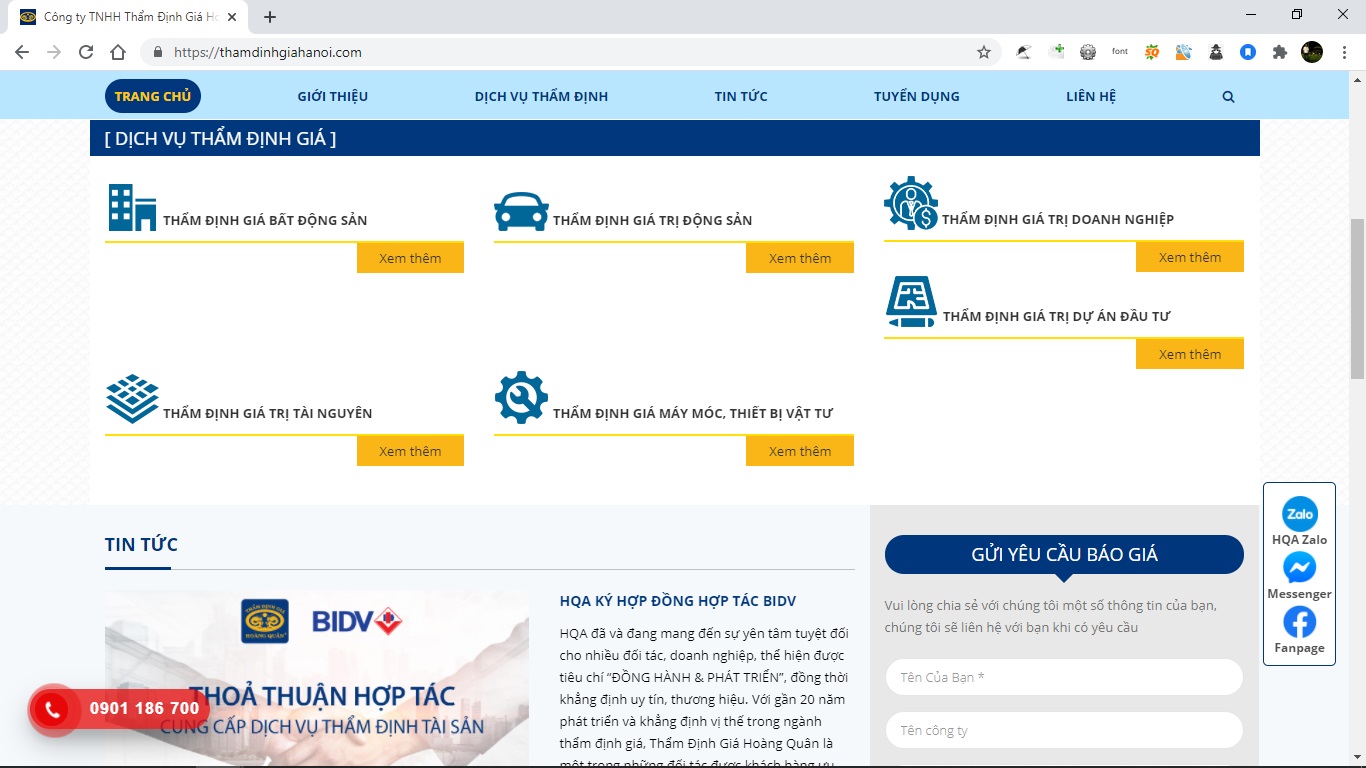Click the site lock security icon
The image size is (1366, 768).
click(158, 52)
